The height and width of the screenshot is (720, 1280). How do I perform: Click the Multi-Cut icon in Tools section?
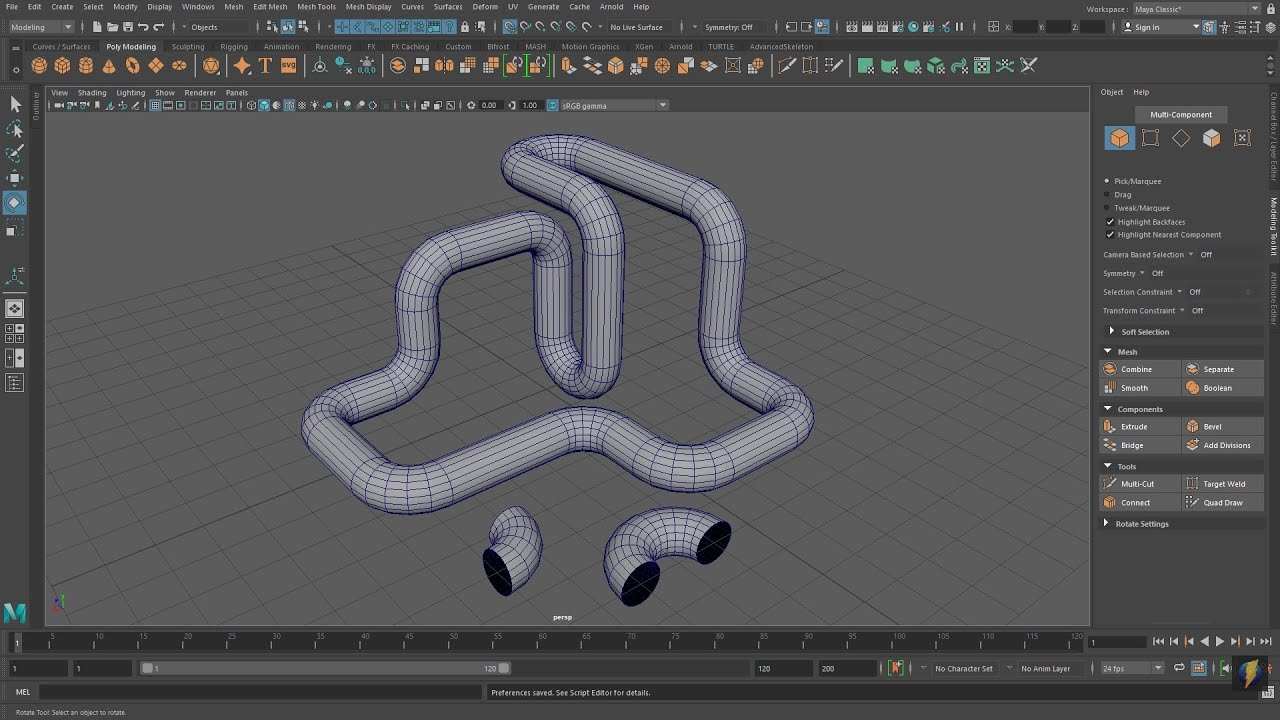1110,484
